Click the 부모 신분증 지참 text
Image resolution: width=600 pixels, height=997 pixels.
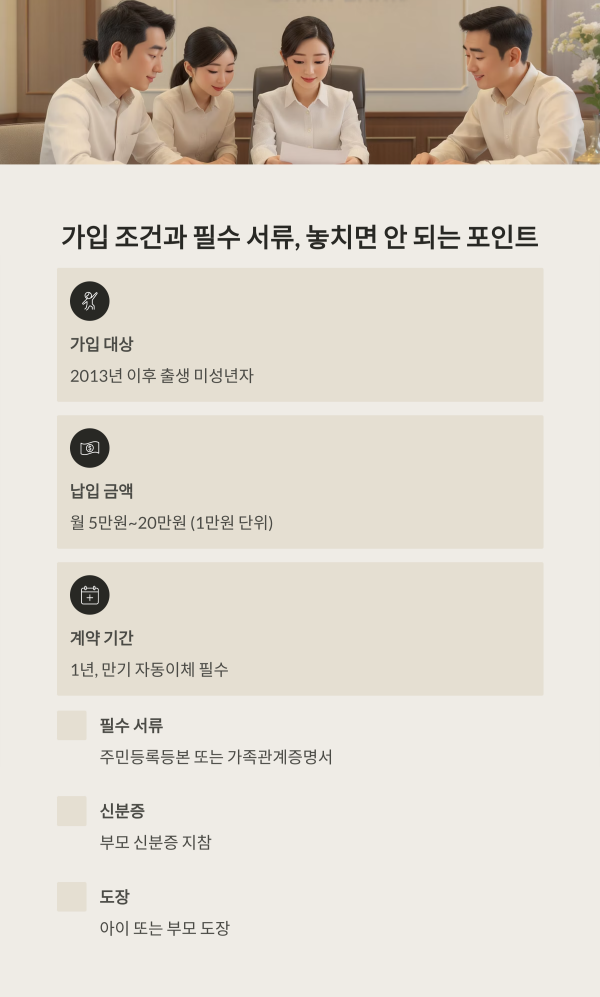155,843
